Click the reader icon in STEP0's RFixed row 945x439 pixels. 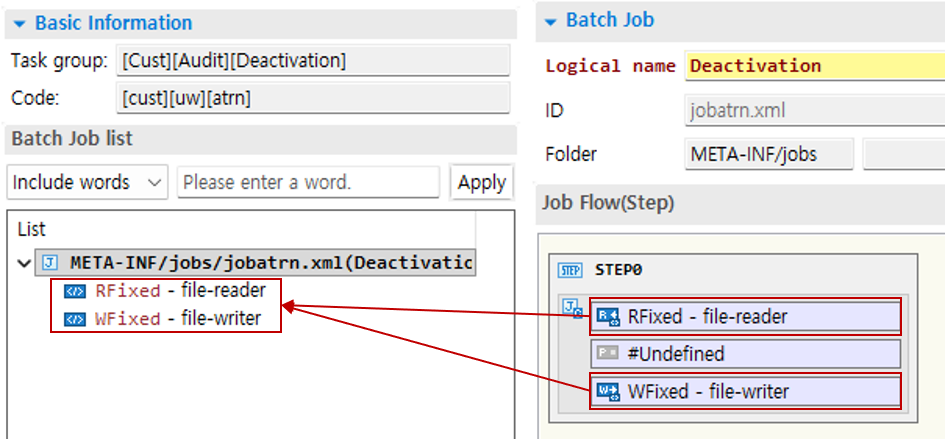click(607, 317)
